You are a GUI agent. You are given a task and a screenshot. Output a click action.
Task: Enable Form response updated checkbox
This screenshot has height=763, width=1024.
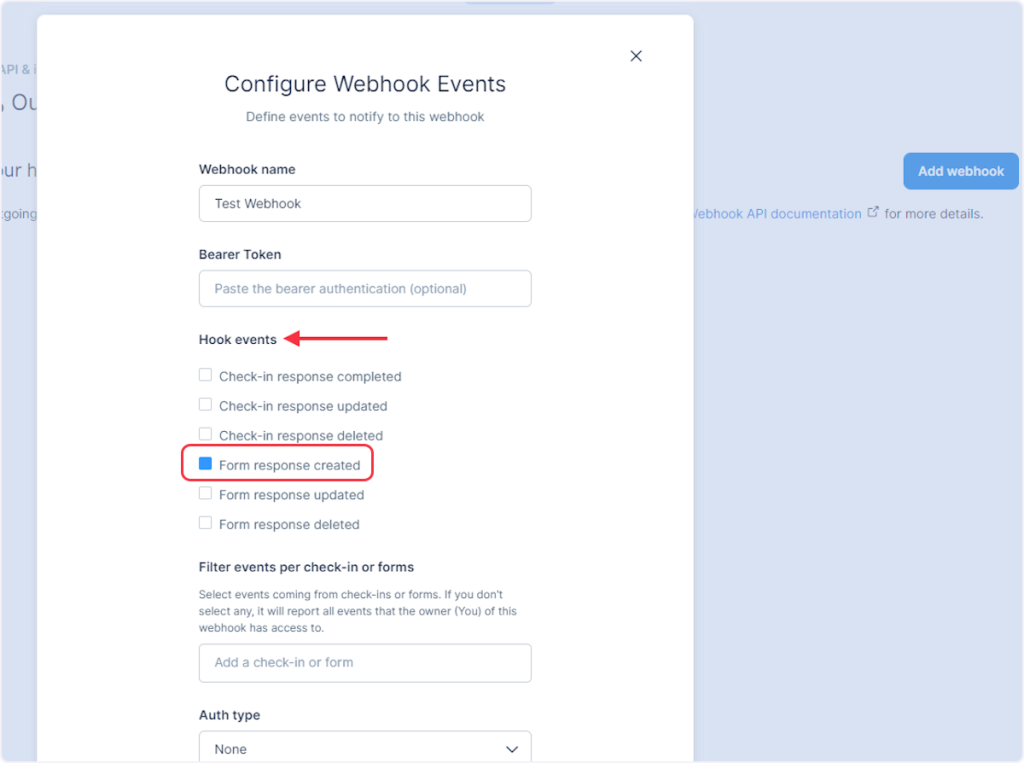(x=205, y=493)
